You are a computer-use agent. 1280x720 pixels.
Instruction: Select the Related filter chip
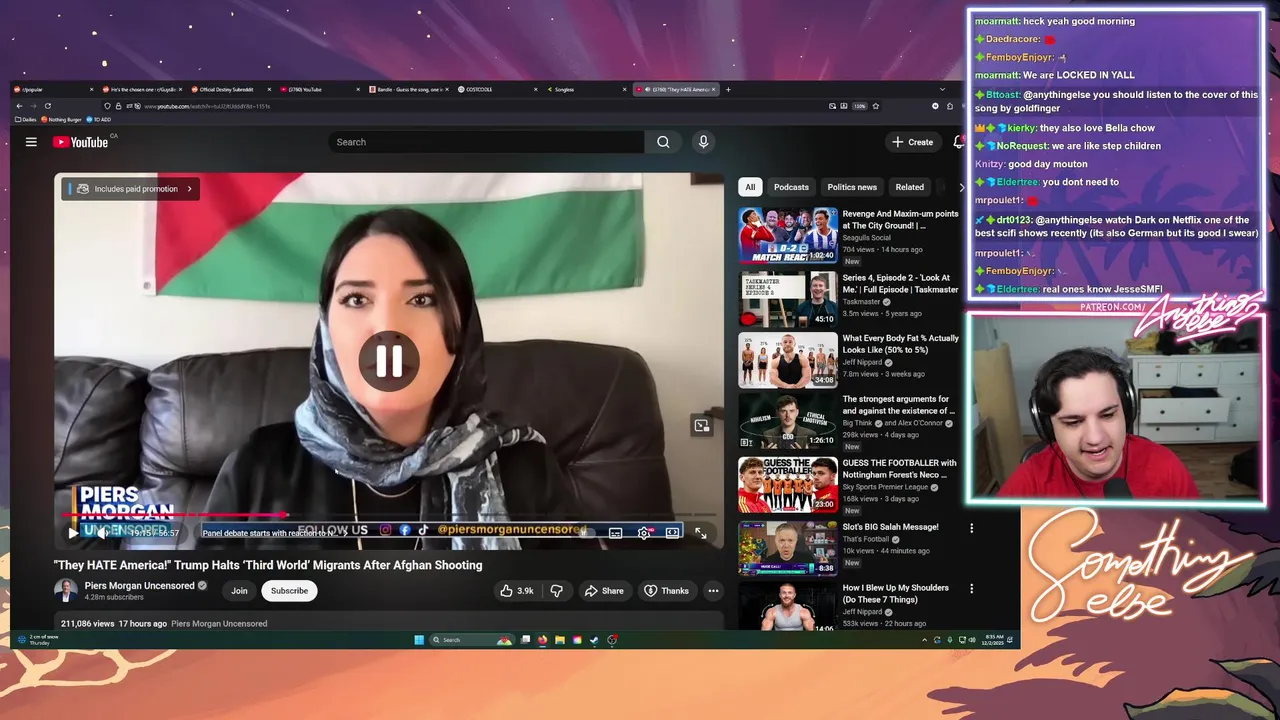[910, 187]
